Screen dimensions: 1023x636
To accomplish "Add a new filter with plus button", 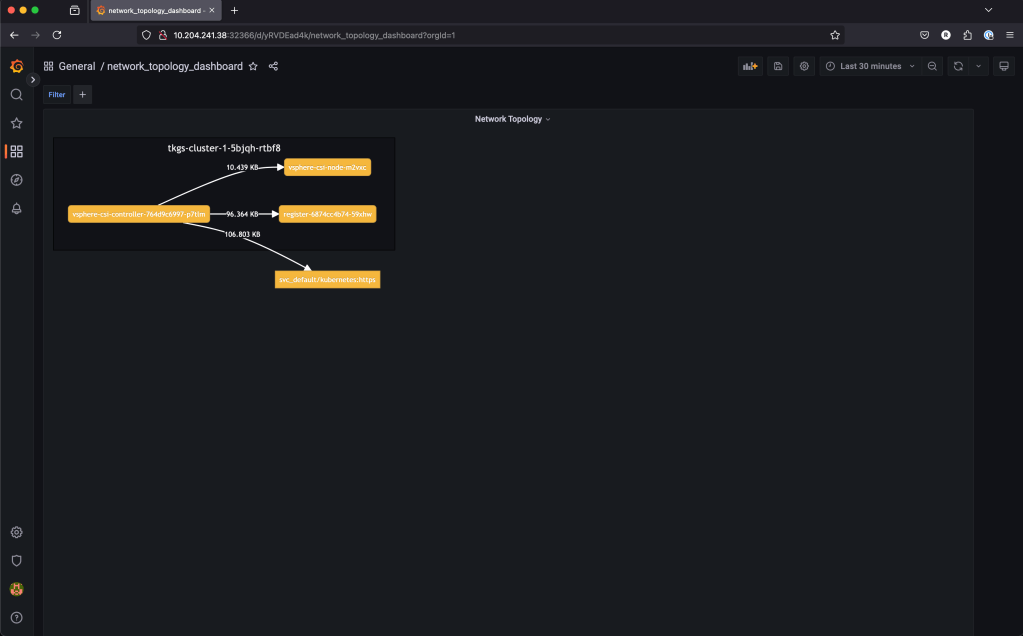I will pyautogui.click(x=83, y=95).
